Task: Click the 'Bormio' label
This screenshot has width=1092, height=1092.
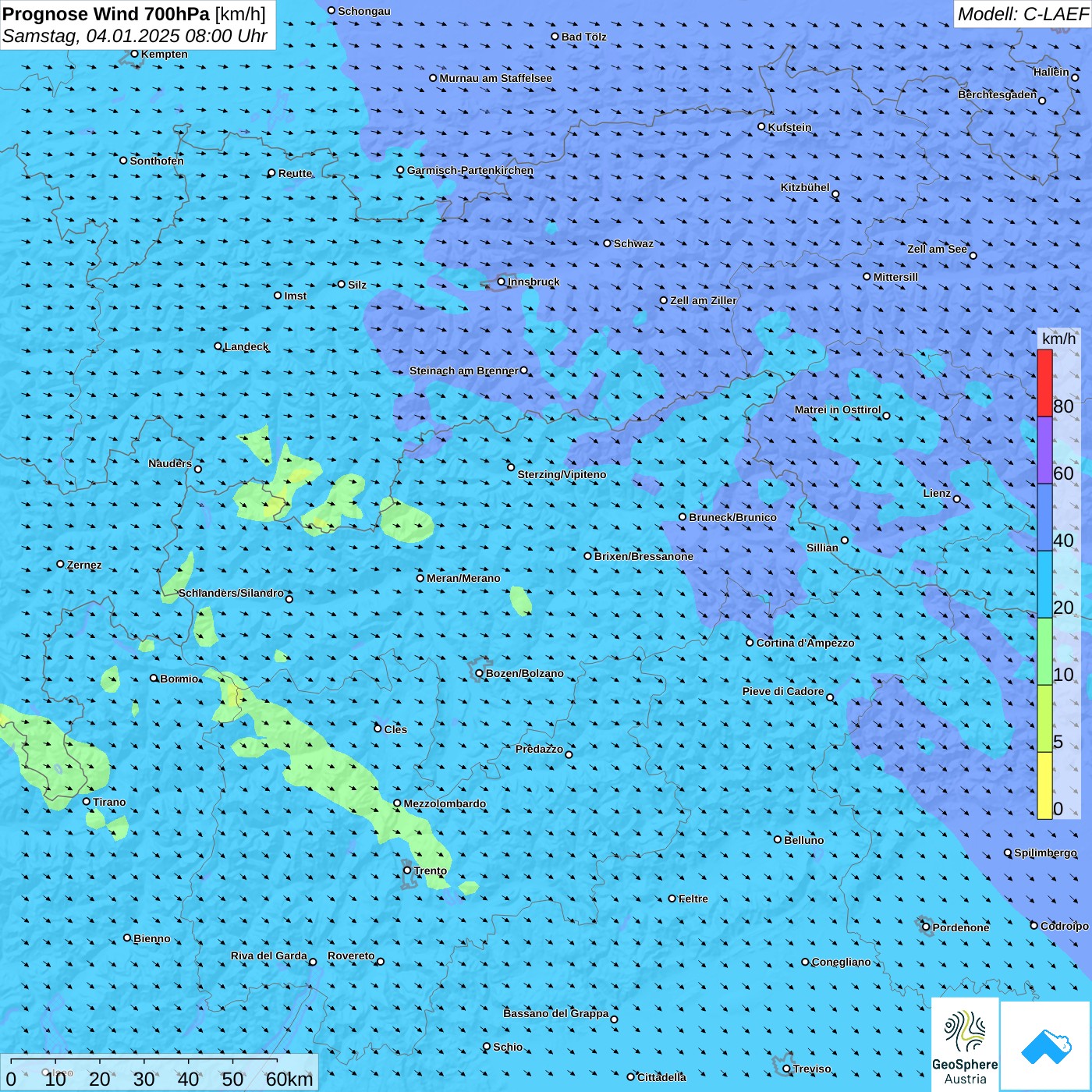Action: coord(179,679)
